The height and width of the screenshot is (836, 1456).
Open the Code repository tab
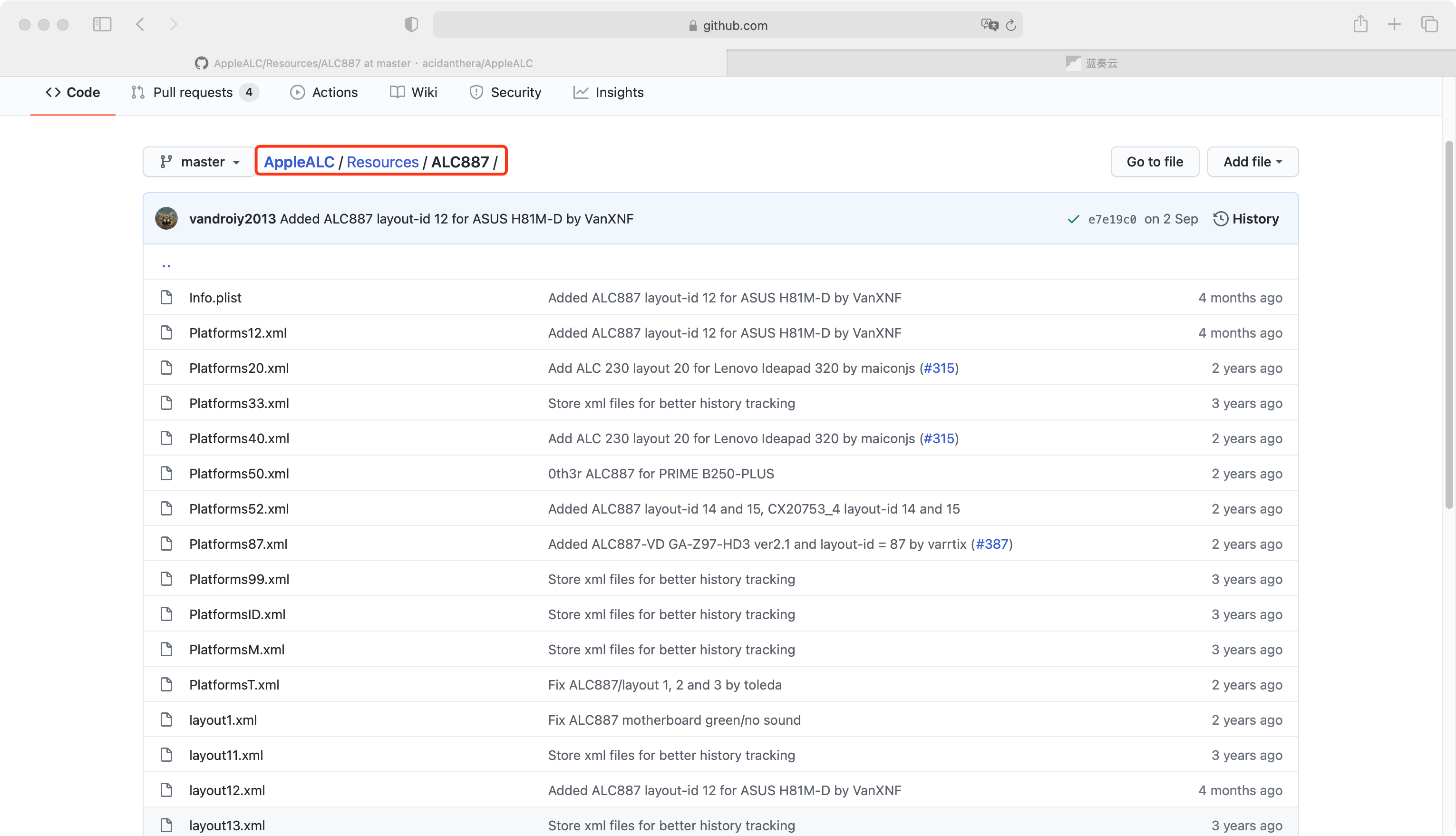click(x=73, y=92)
